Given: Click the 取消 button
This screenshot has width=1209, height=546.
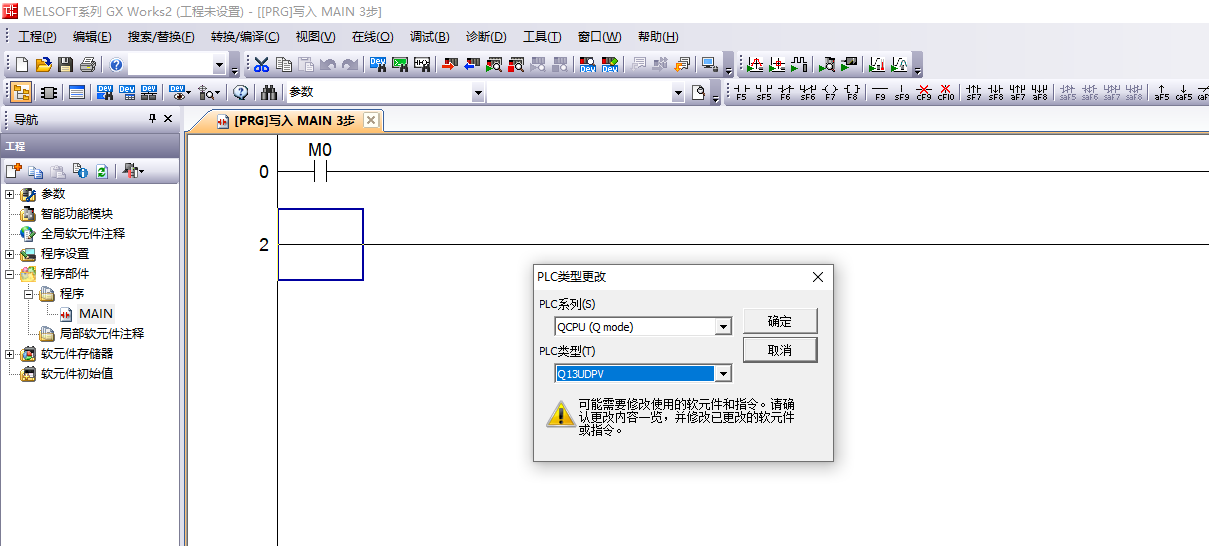Looking at the screenshot, I should 779,350.
